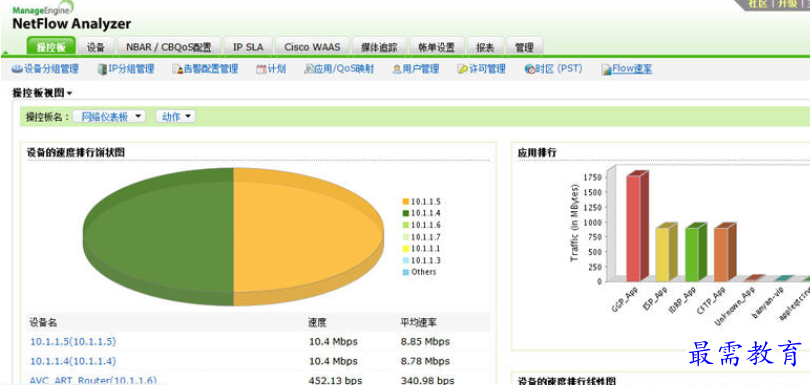Click the 应用/QoS映射 icon
The height and width of the screenshot is (385, 810).
pyautogui.click(x=308, y=69)
